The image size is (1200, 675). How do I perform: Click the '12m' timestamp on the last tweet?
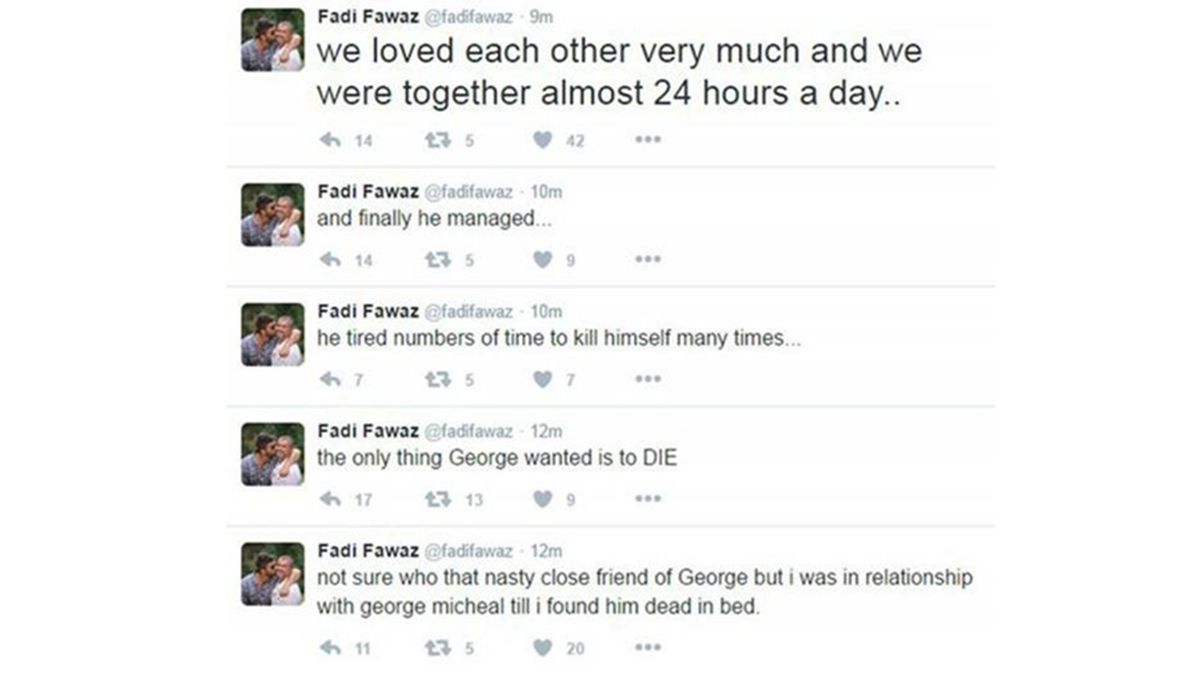click(546, 551)
